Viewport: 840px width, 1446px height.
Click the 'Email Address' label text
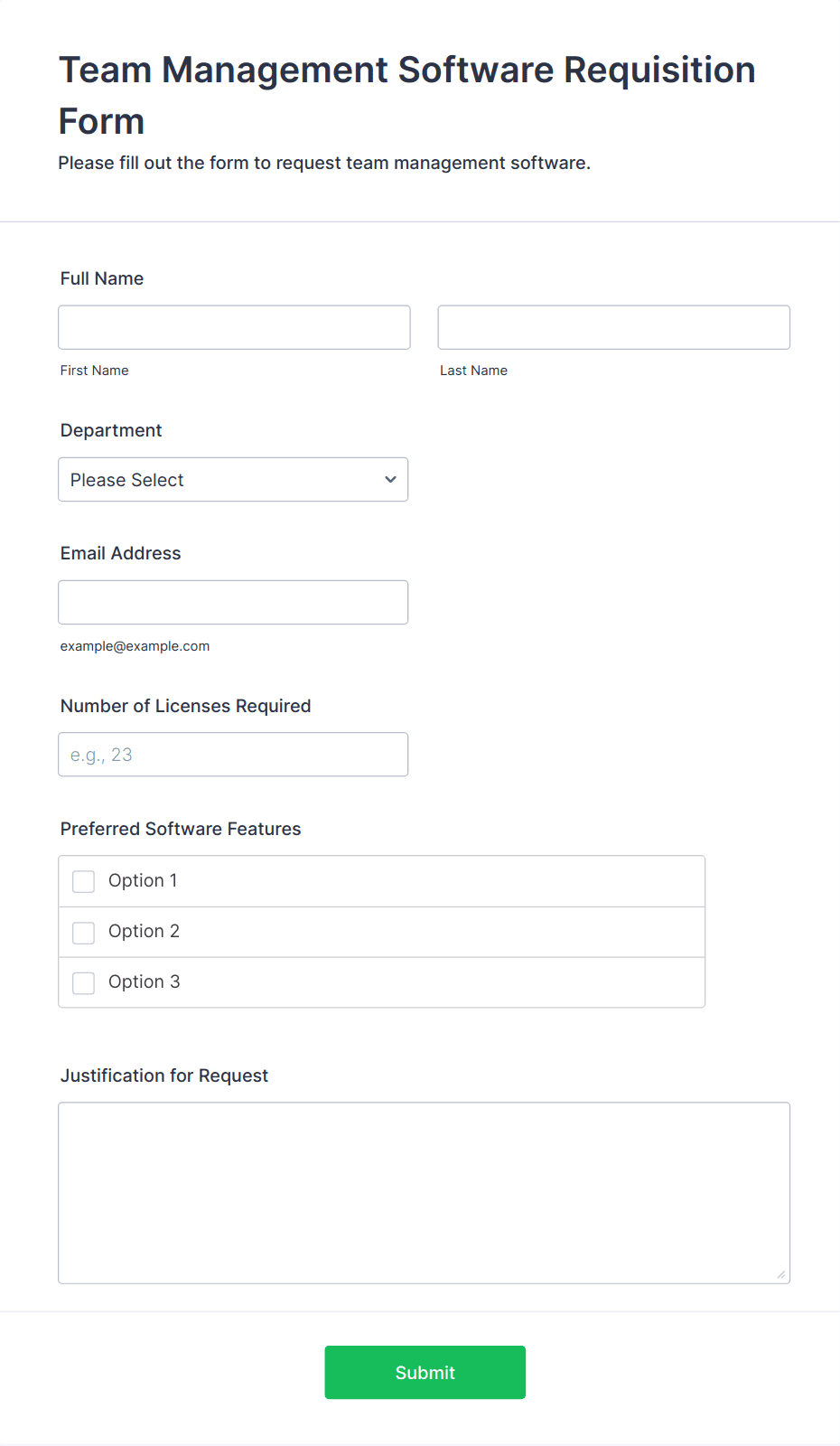(121, 553)
